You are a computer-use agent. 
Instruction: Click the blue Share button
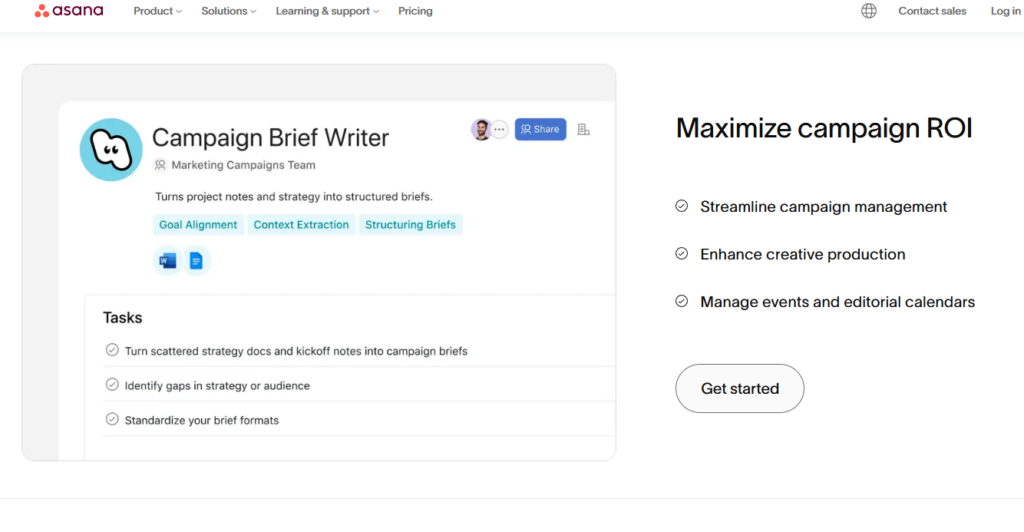coord(540,129)
